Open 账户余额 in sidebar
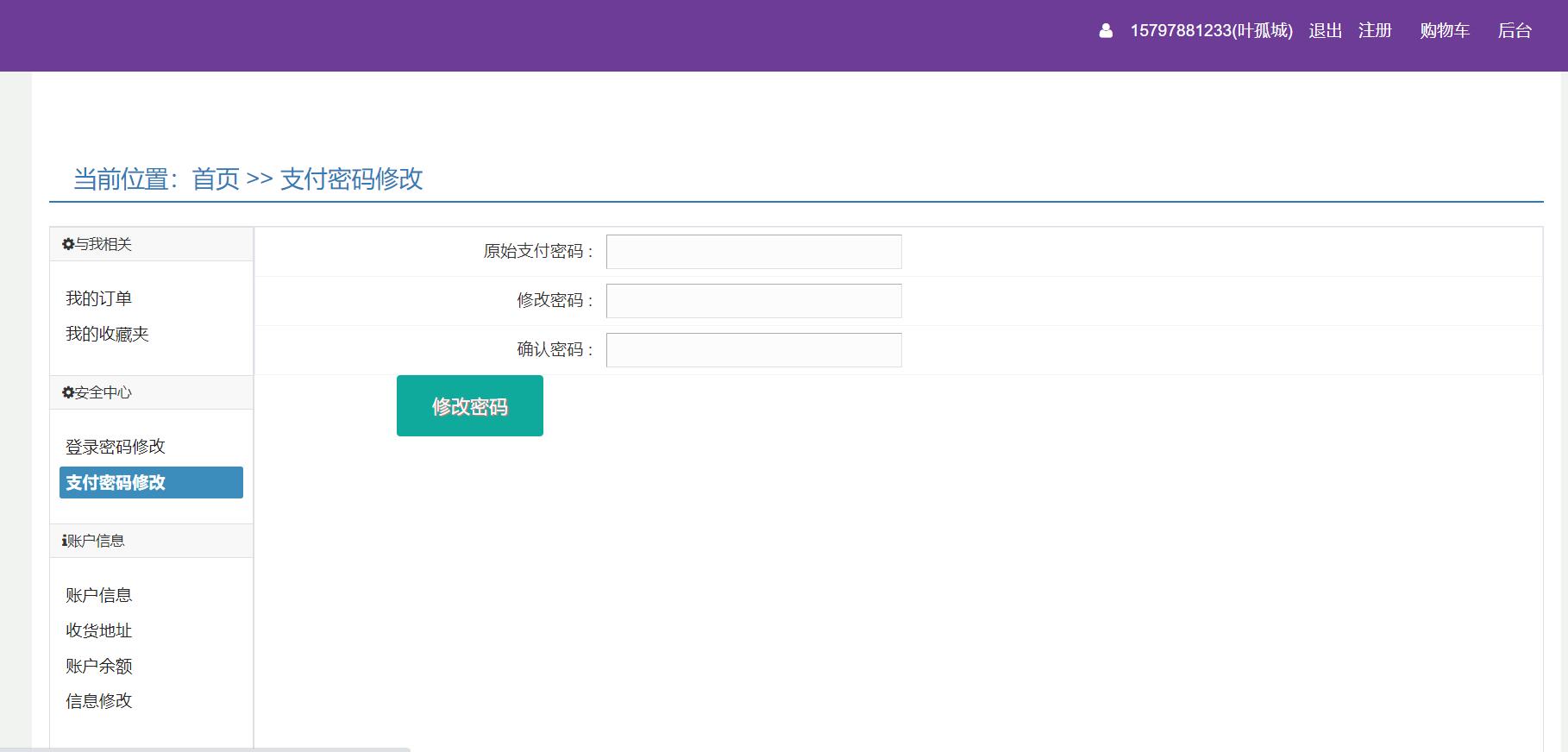The image size is (1568, 752). [x=98, y=666]
